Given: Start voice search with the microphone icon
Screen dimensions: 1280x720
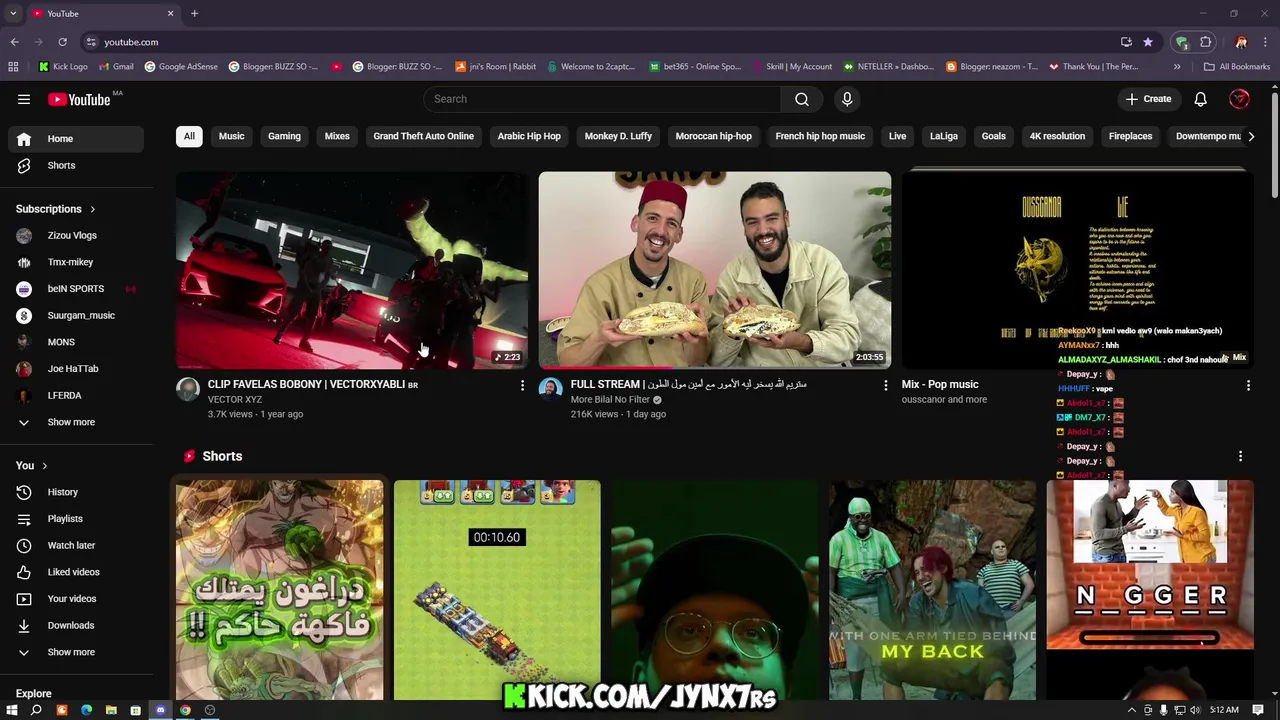Looking at the screenshot, I should (x=847, y=99).
